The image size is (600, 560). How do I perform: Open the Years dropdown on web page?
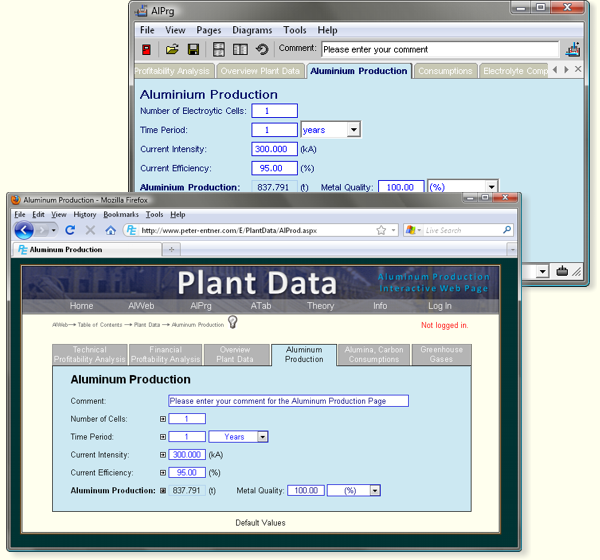point(262,437)
